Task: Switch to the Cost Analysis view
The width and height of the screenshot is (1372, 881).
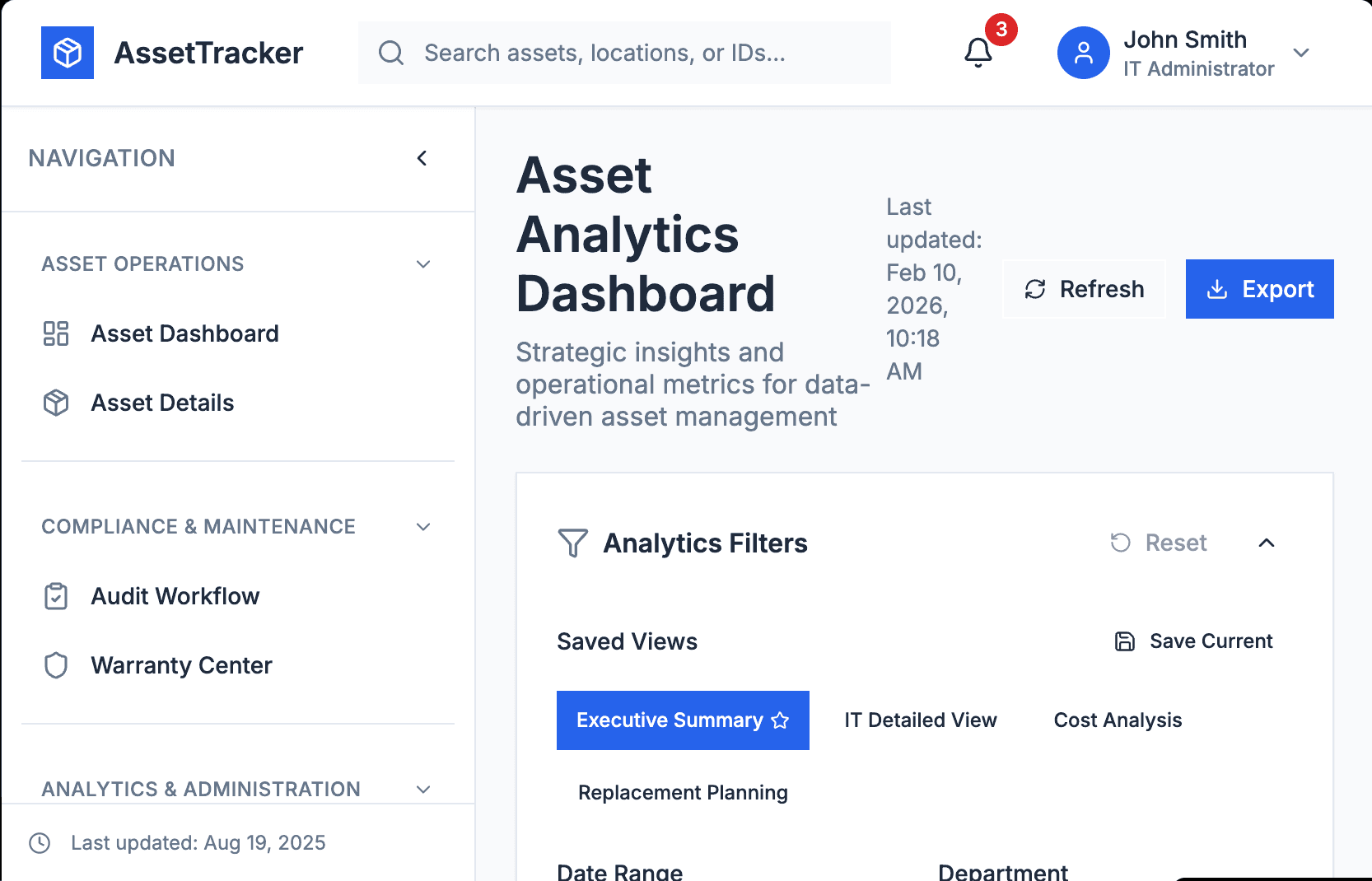Action: point(1118,720)
